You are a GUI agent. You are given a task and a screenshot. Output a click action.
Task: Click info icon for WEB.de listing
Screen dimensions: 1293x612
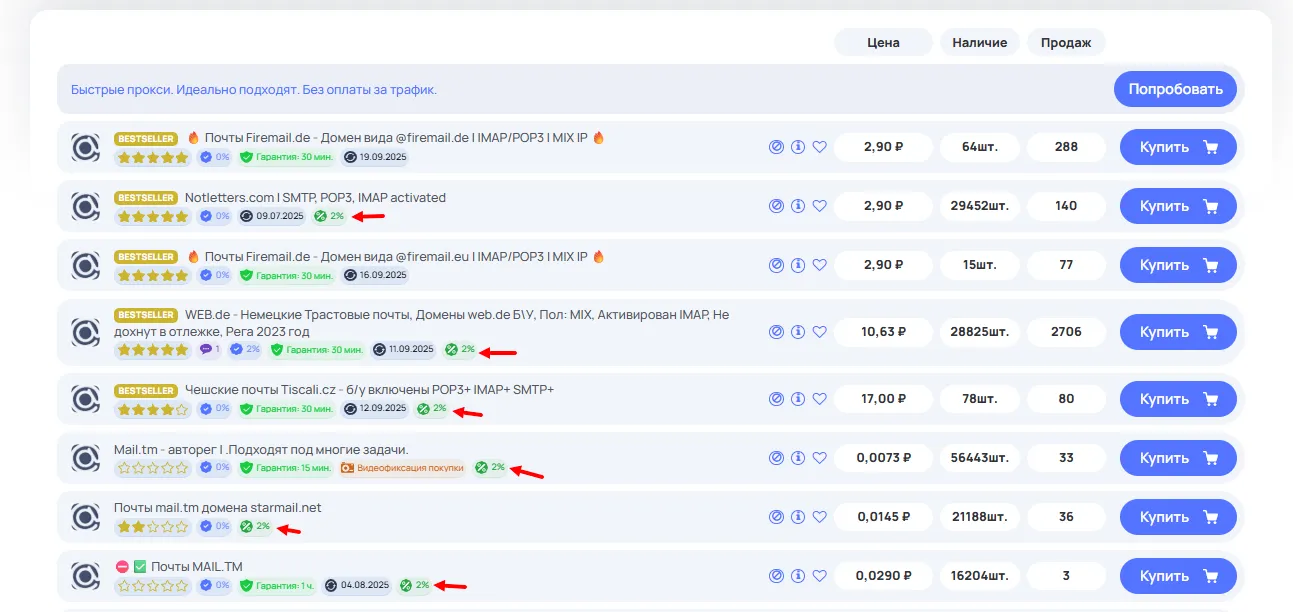click(798, 332)
